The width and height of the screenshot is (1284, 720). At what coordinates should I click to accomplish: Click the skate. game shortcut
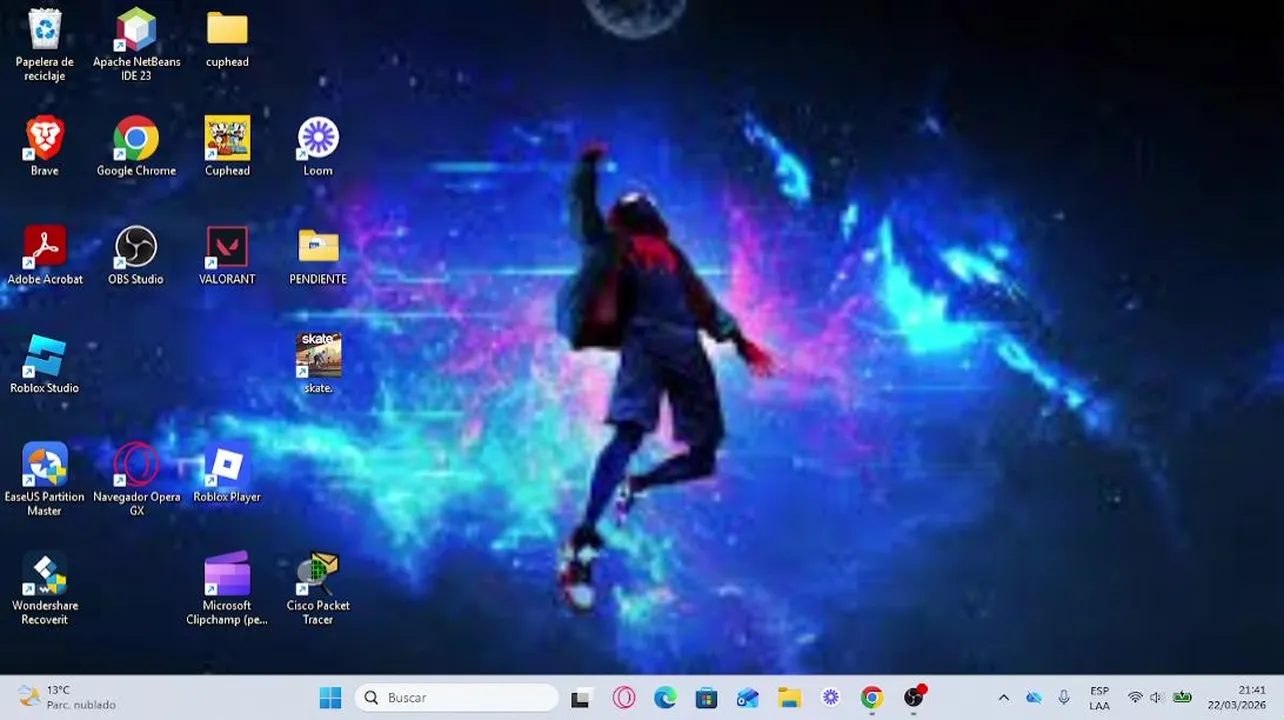(318, 365)
